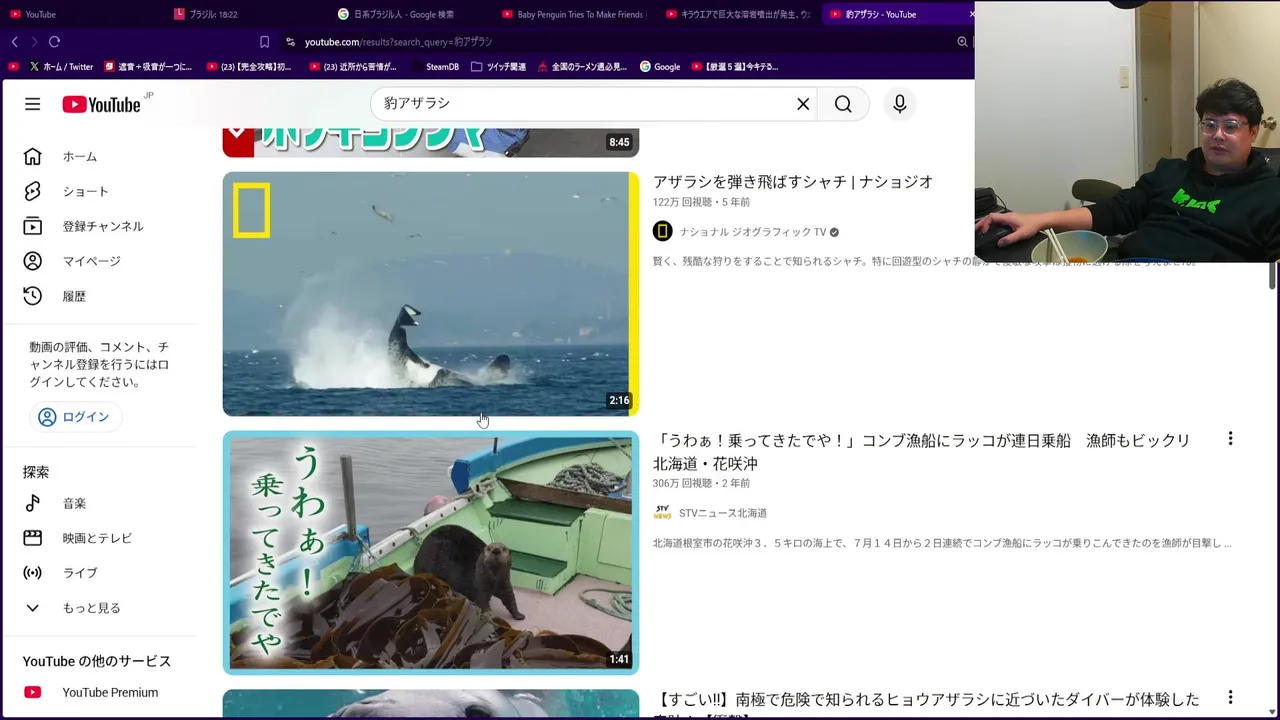Reload the page
Viewport: 1280px width, 720px height.
tap(54, 42)
